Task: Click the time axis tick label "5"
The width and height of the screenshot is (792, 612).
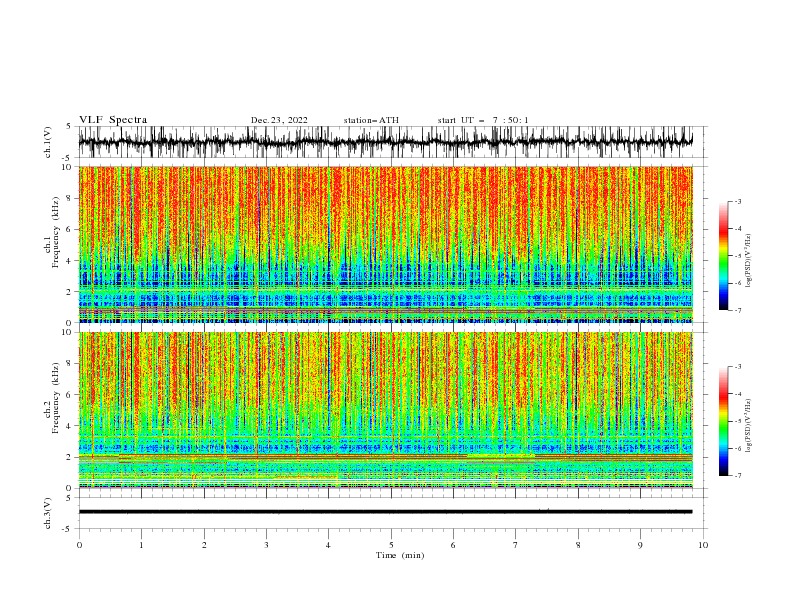Action: click(x=391, y=545)
